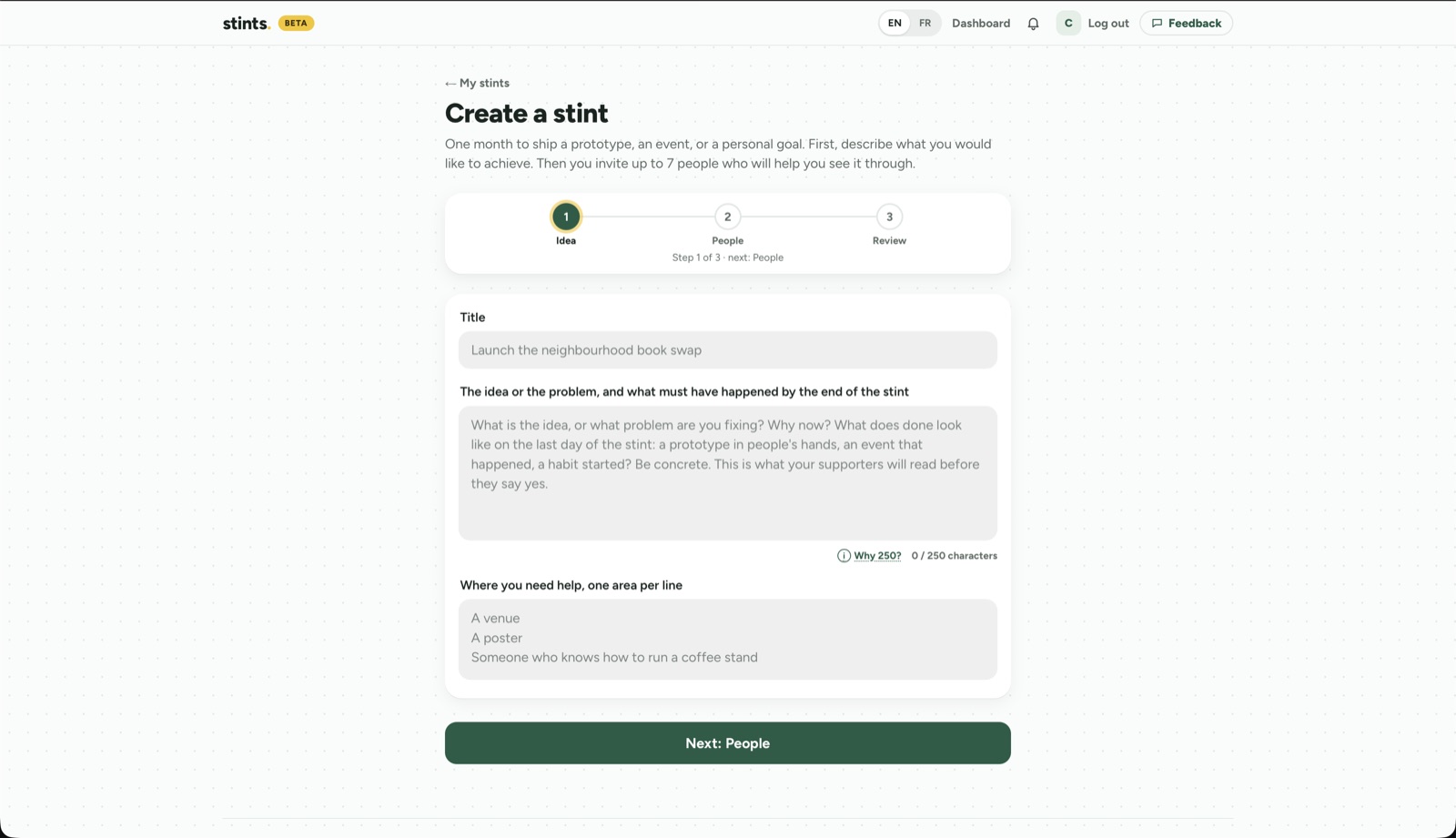This screenshot has height=838, width=1456.
Task: Select the EN language option
Action: [895, 24]
